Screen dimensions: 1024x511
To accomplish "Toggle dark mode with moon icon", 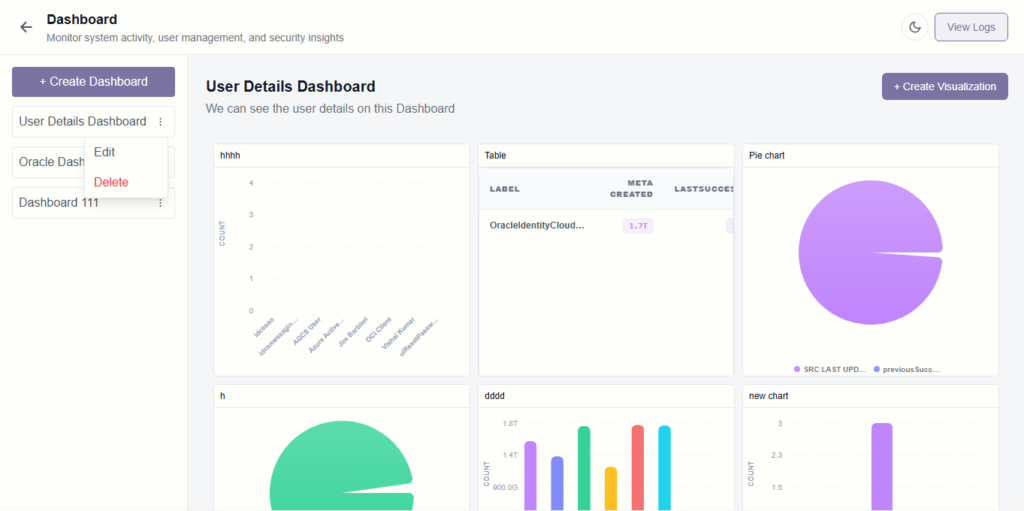I will coord(914,27).
